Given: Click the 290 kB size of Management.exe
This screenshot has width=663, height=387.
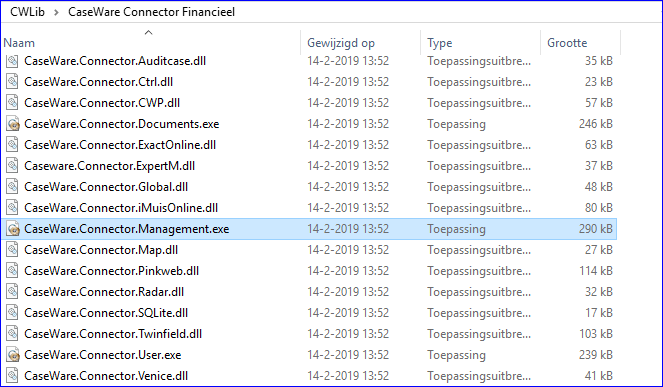Looking at the screenshot, I should coord(596,229).
